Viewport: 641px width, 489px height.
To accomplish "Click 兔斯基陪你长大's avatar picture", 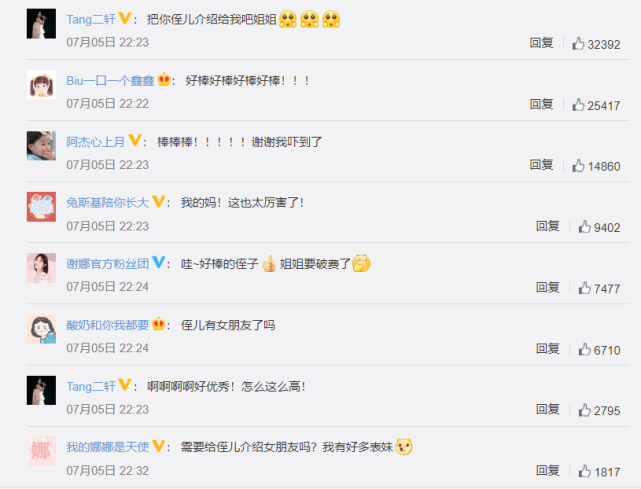I will 41,207.
